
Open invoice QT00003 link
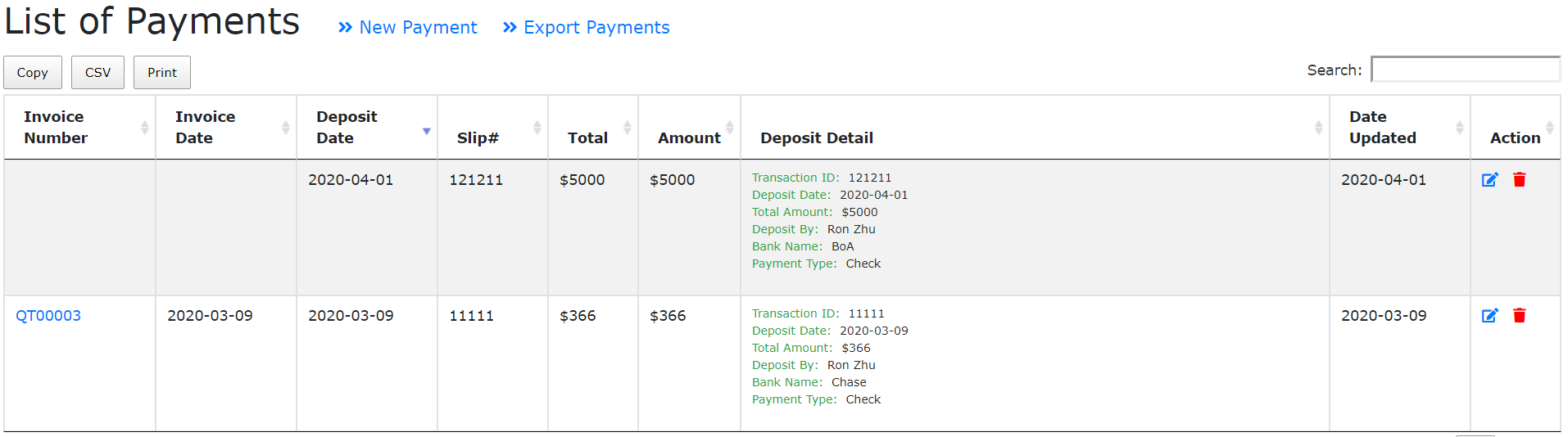tap(48, 316)
